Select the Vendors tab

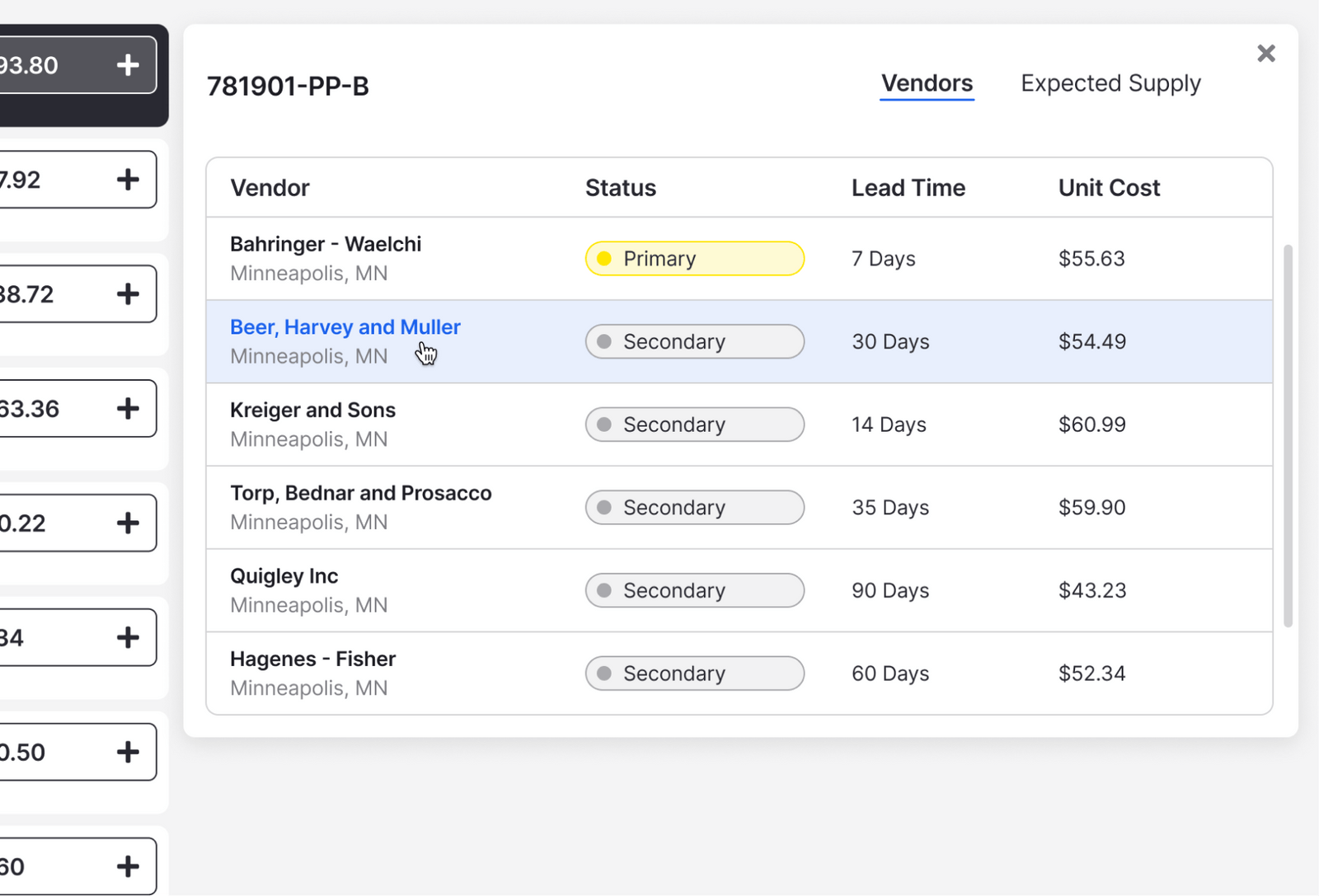coord(927,82)
